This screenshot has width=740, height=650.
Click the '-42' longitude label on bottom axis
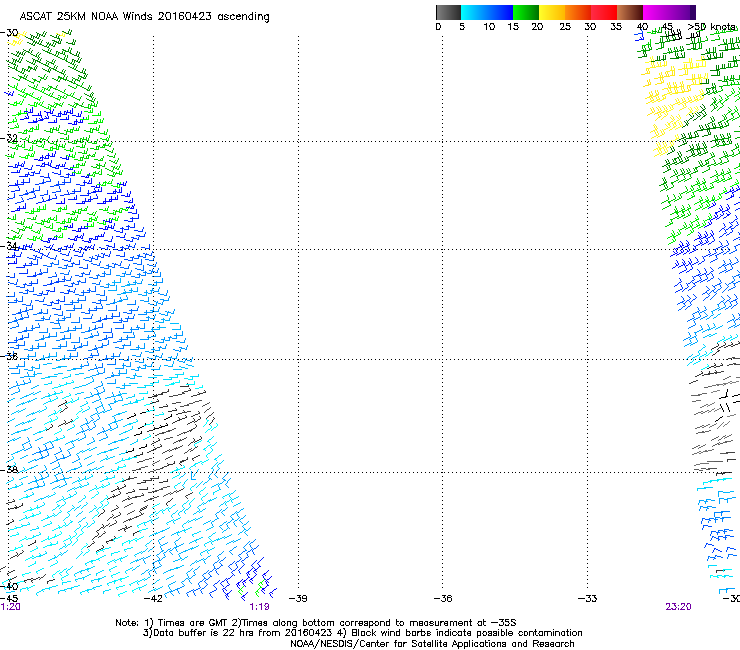153,599
